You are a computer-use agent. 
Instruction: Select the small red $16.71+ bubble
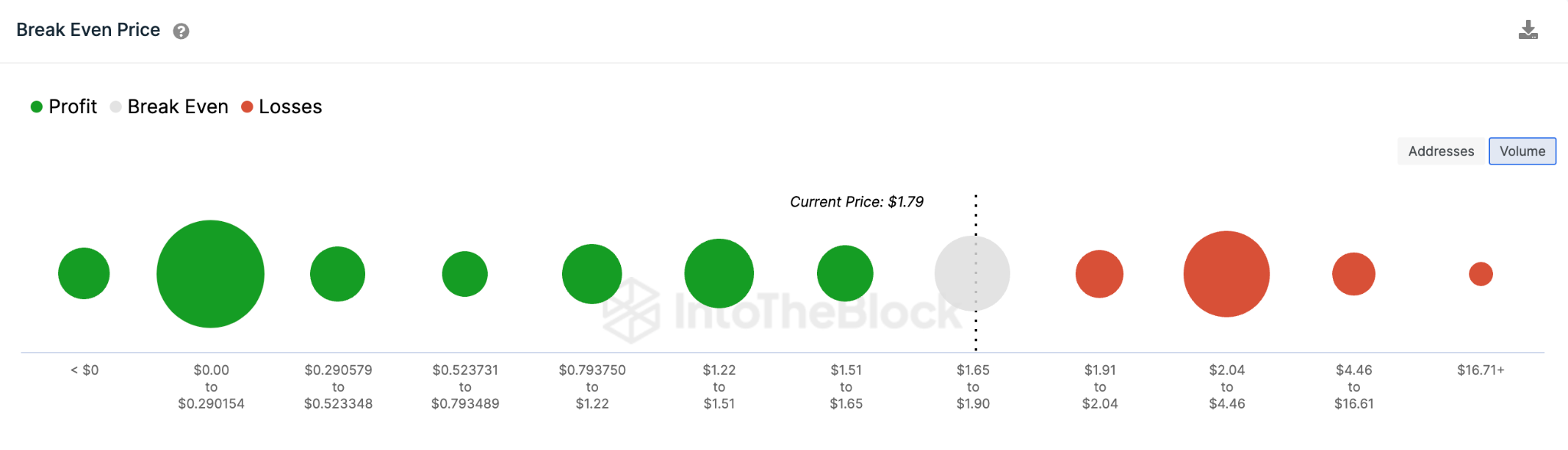[x=1481, y=274]
